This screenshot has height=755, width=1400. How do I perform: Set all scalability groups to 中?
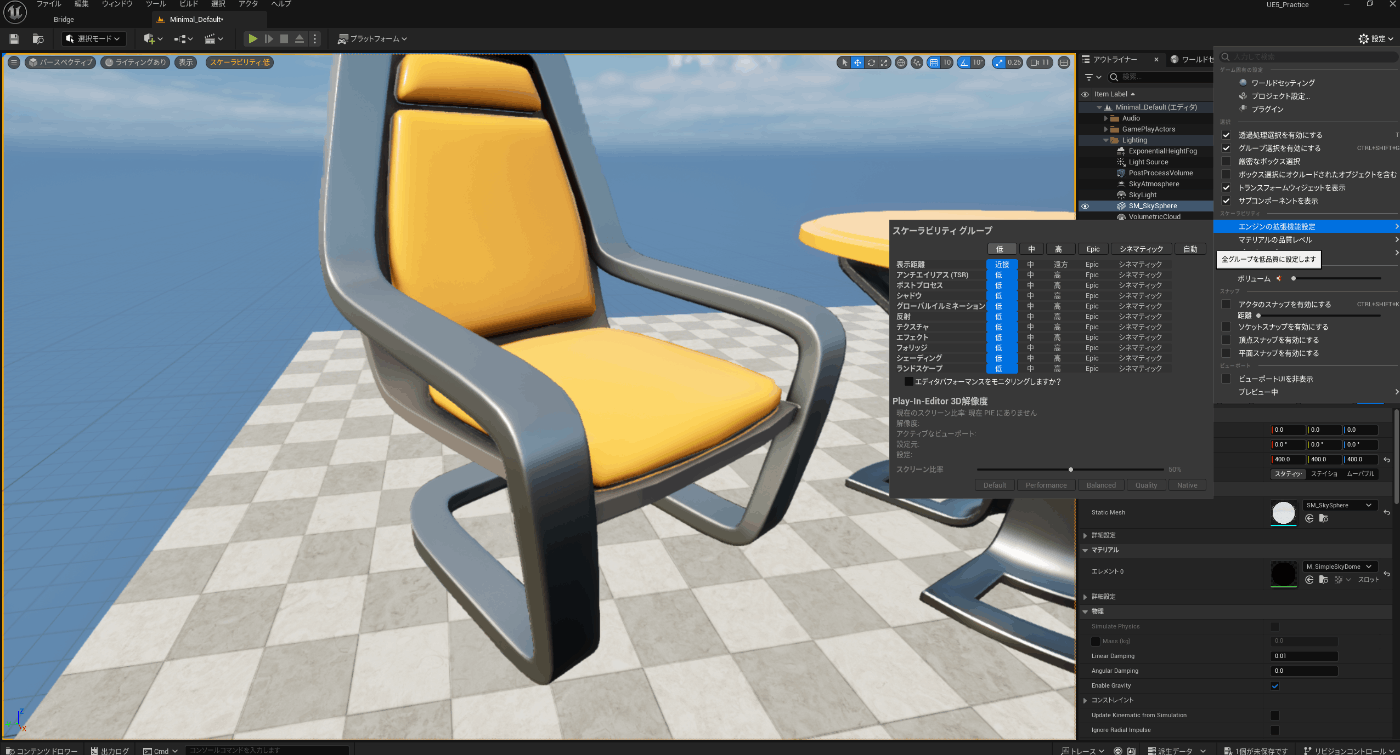pos(1031,249)
